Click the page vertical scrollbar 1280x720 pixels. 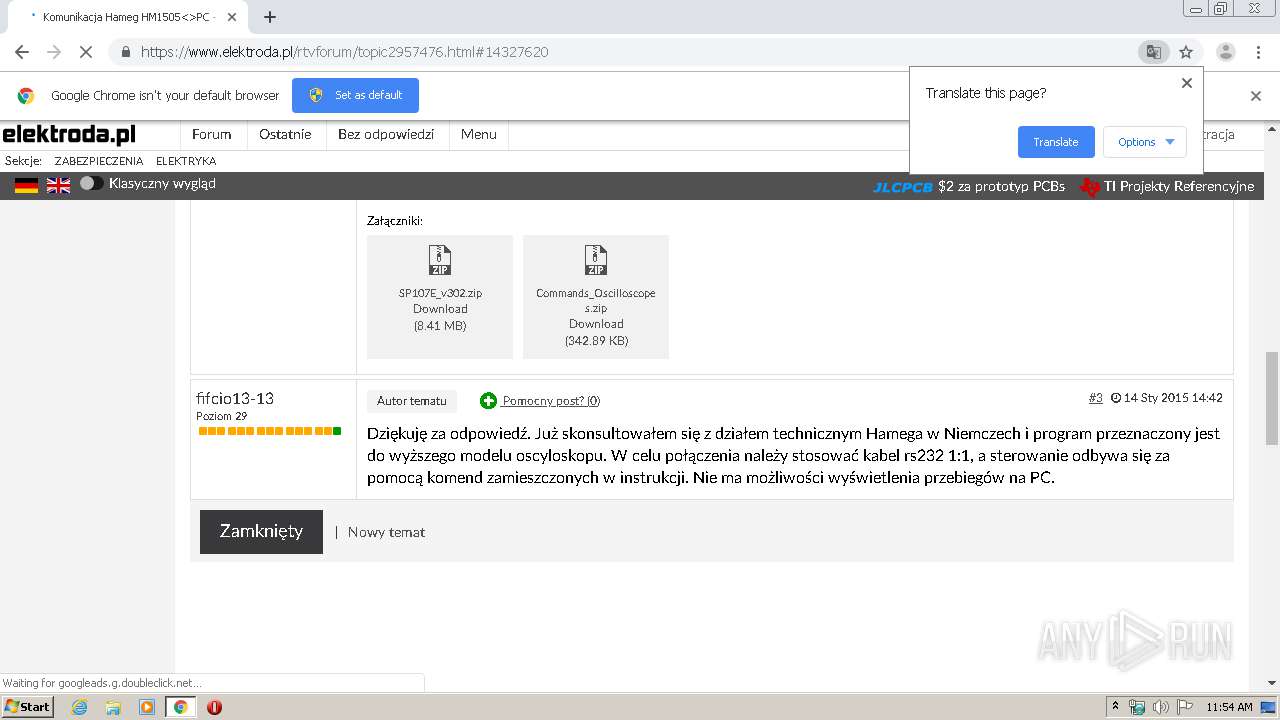click(1272, 398)
